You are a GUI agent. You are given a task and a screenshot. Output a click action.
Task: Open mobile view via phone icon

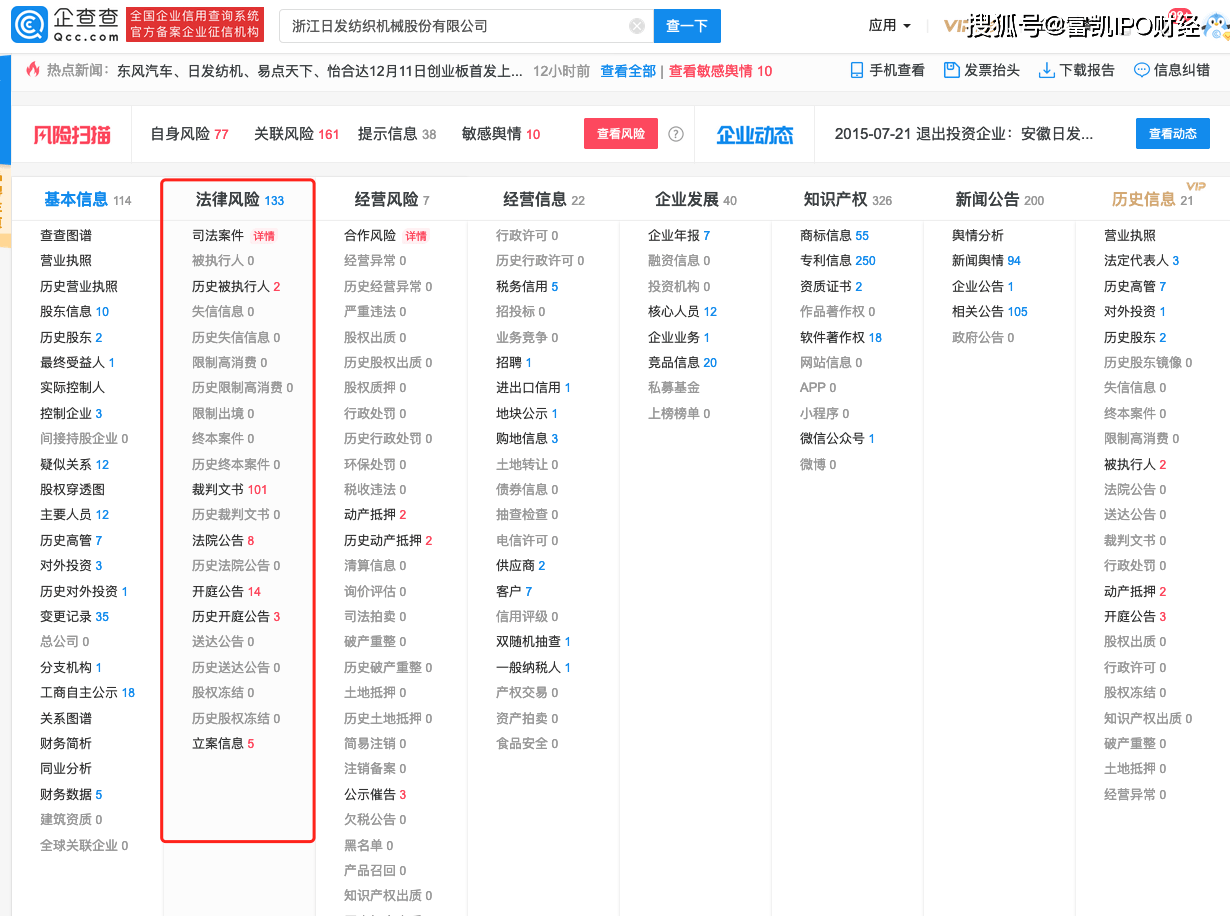pos(856,70)
